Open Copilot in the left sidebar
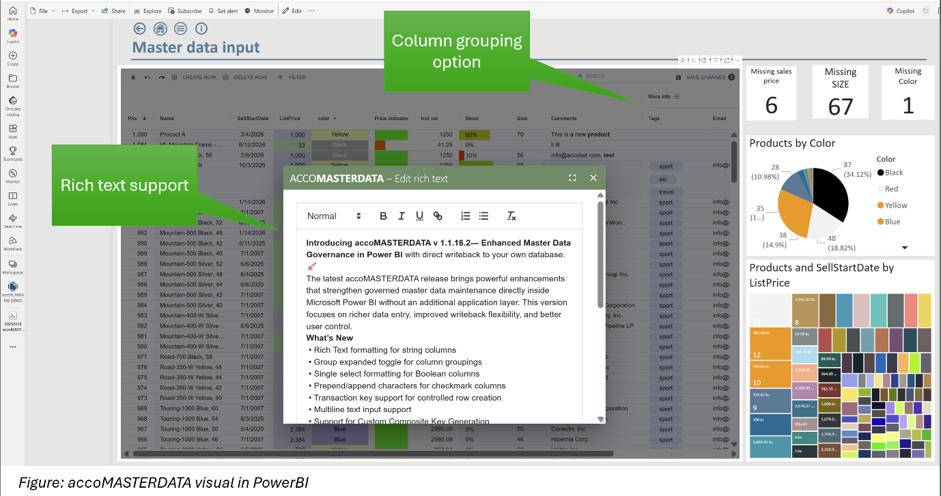This screenshot has height=496, width=941. [13, 36]
